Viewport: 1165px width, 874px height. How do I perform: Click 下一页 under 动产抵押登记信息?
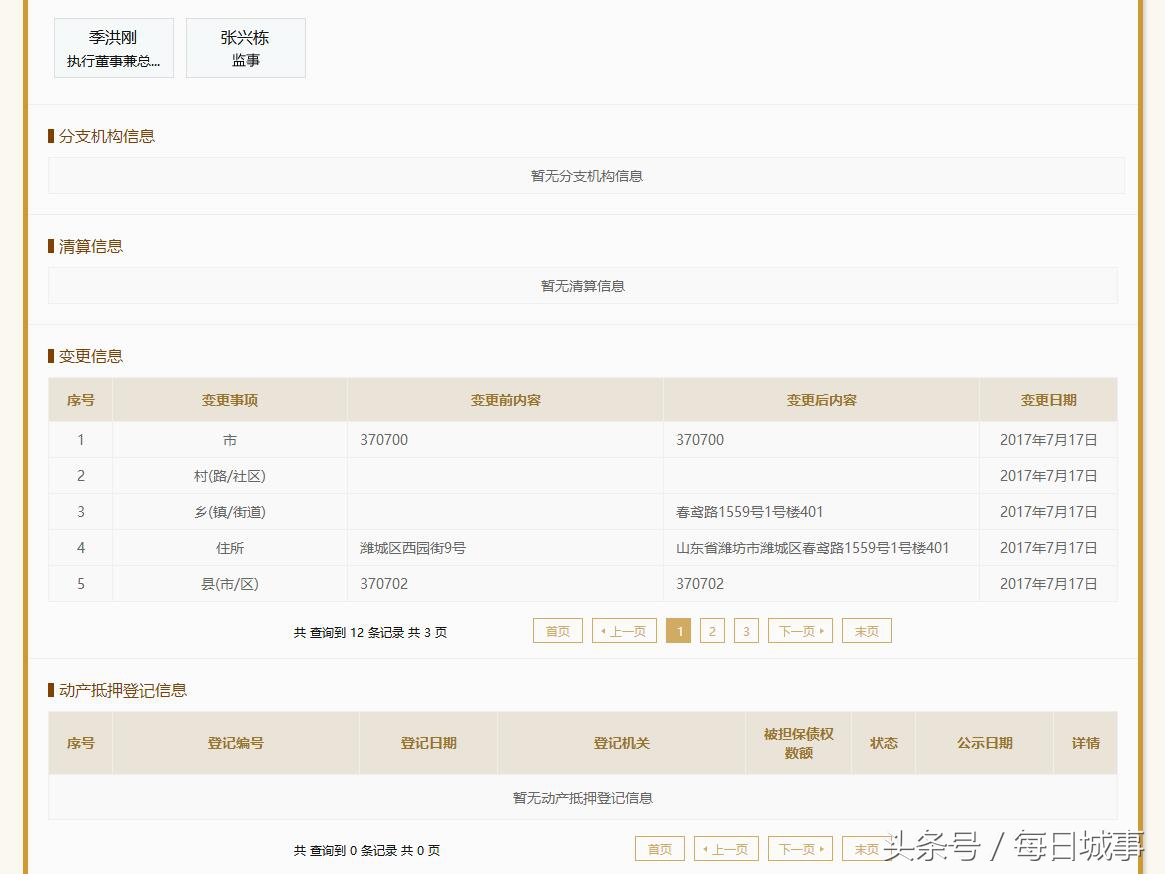coord(799,848)
